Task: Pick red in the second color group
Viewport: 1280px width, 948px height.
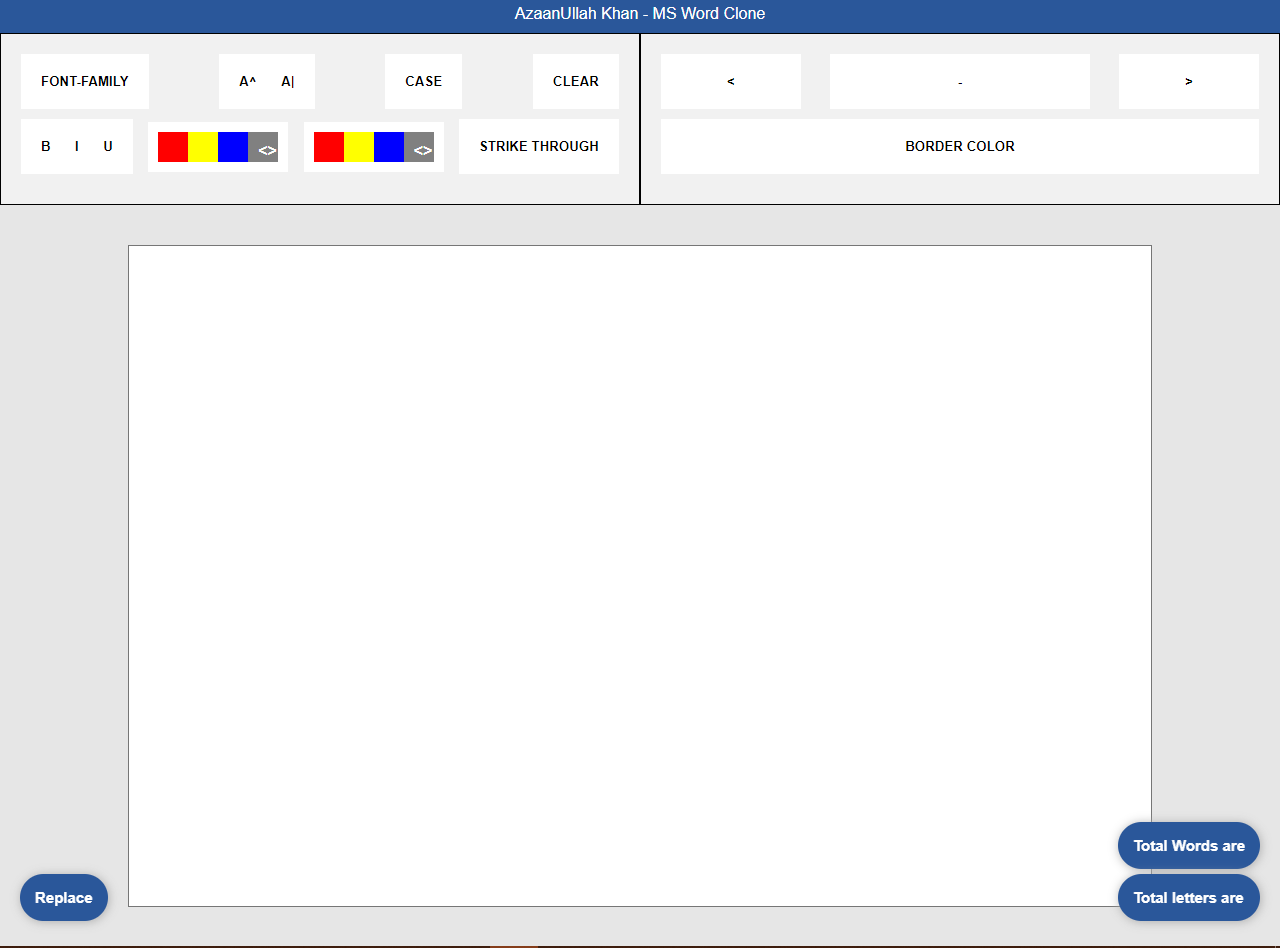Action: click(329, 147)
